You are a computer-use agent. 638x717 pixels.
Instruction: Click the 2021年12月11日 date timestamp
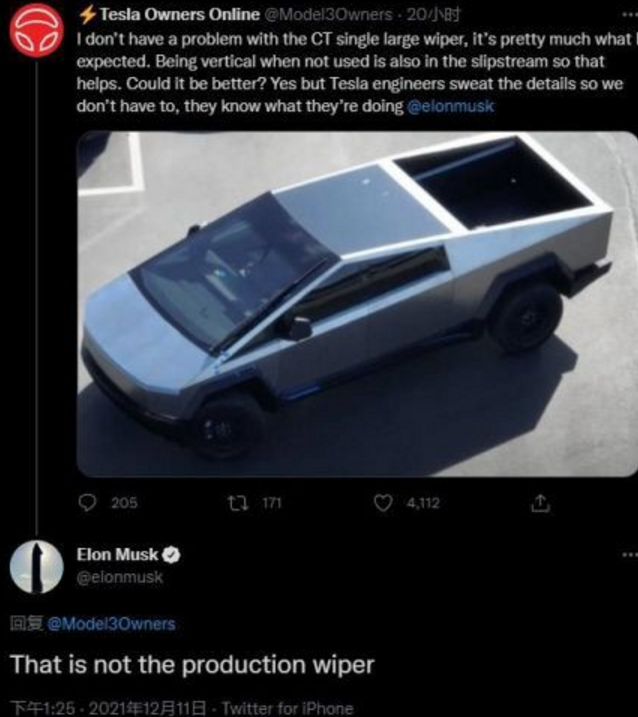tap(147, 708)
